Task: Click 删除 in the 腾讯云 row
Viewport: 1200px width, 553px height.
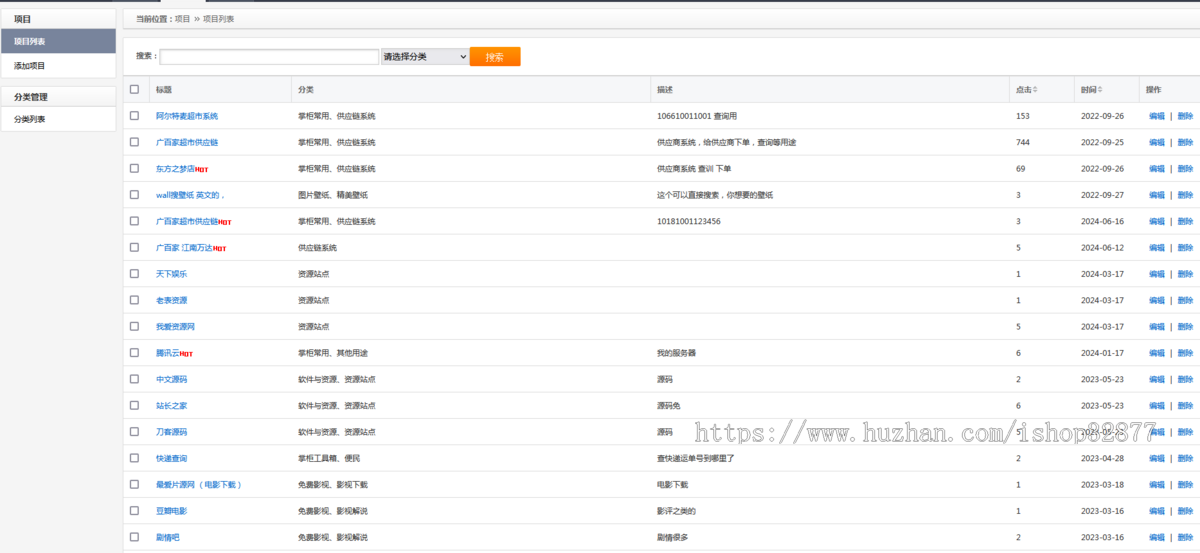Action: click(x=1185, y=353)
